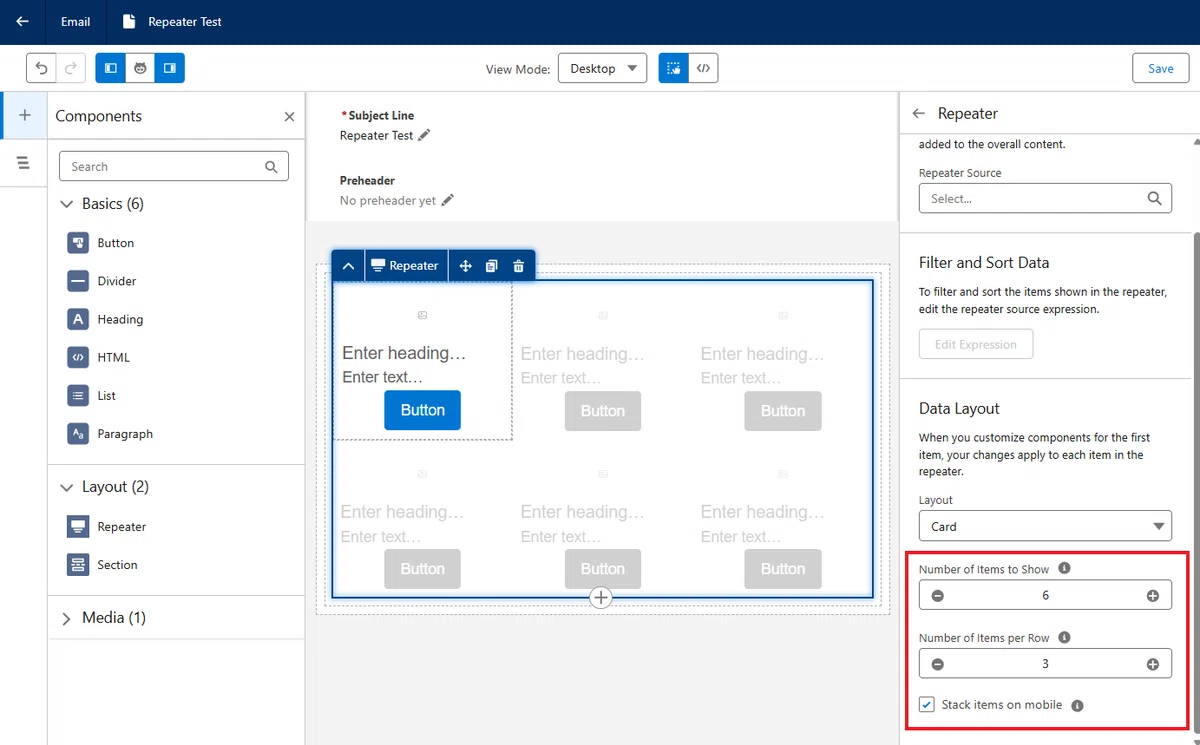Uncheck Stack items on mobile
Image resolution: width=1200 pixels, height=745 pixels.
coord(927,705)
